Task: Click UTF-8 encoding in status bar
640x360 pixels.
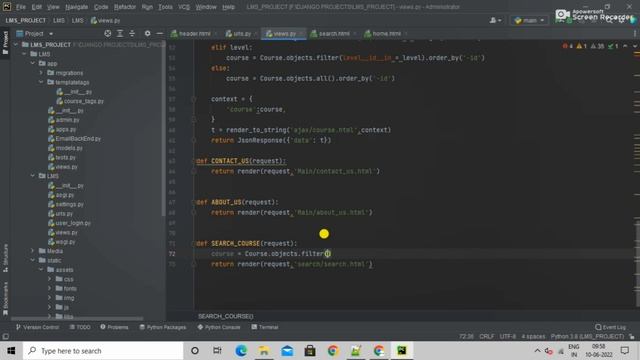Action: point(508,337)
